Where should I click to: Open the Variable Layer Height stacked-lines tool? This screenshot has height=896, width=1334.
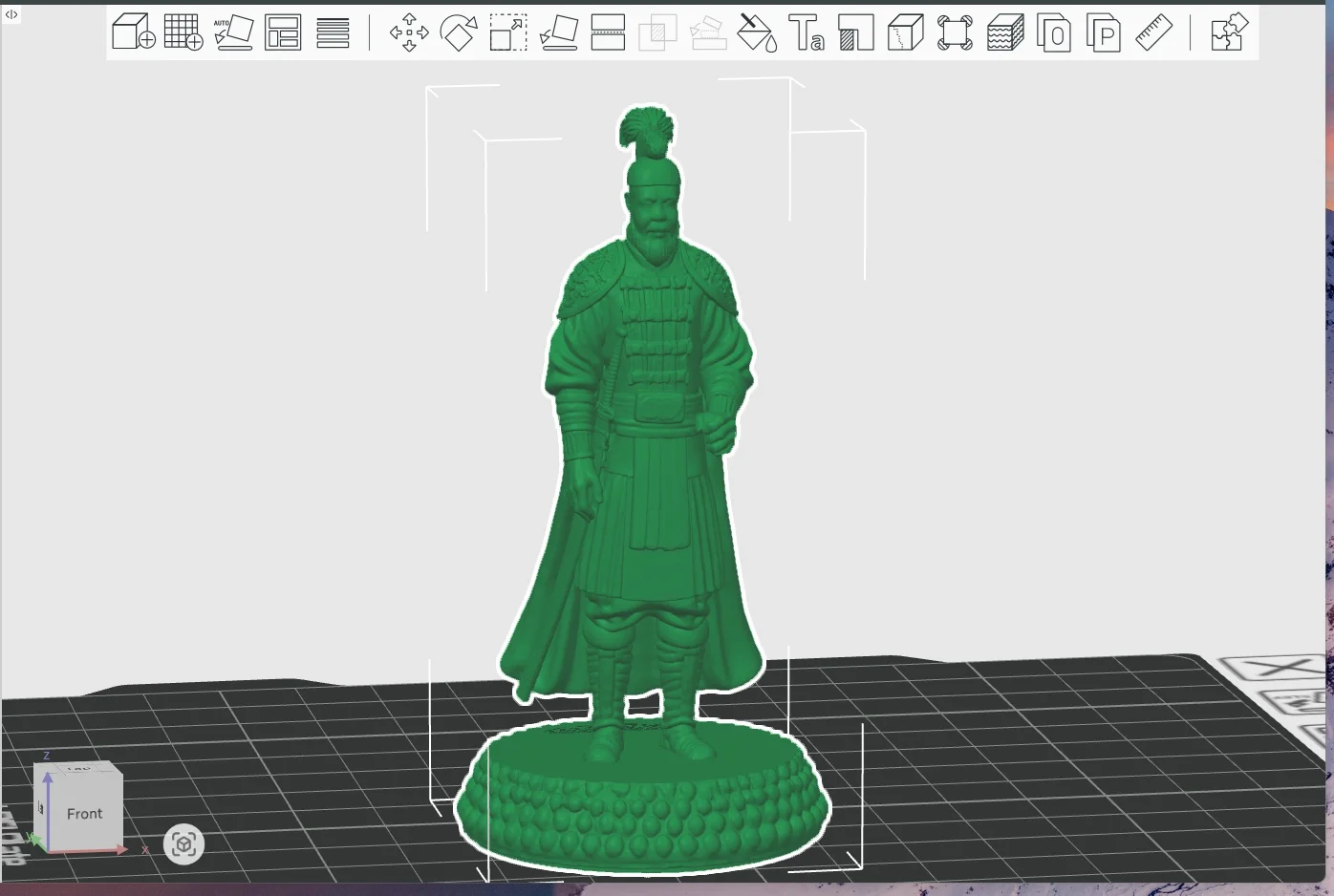333,32
